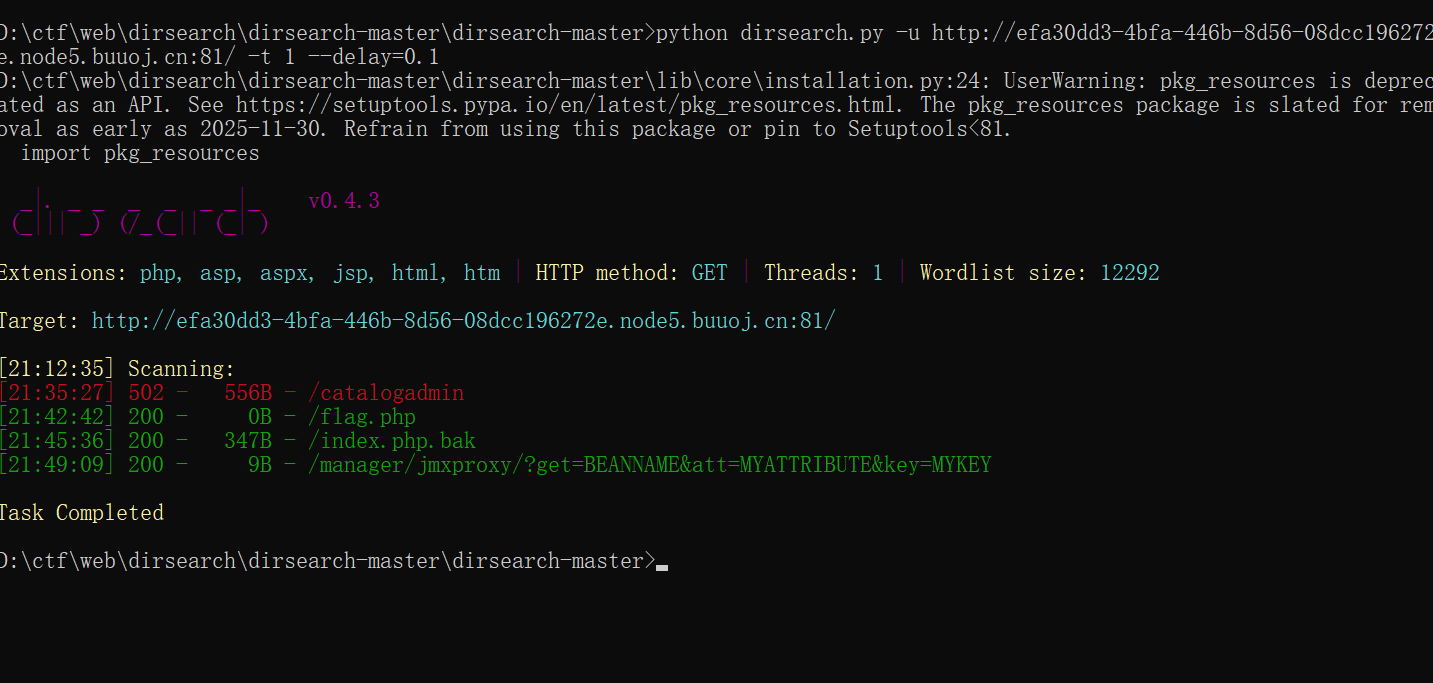Click the v0.4.3 version label

coord(344,201)
